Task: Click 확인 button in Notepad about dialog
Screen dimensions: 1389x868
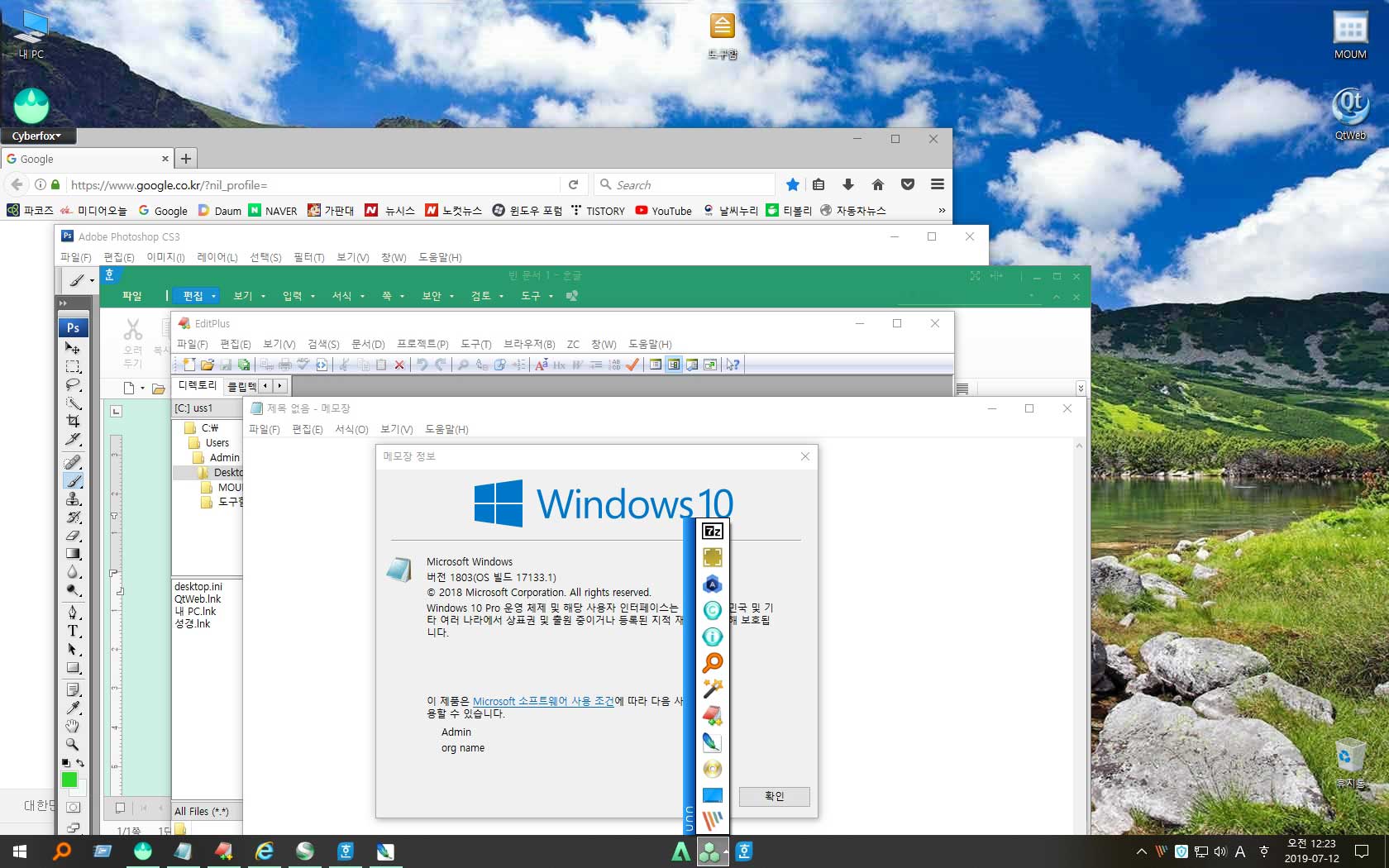Action: pos(775,796)
